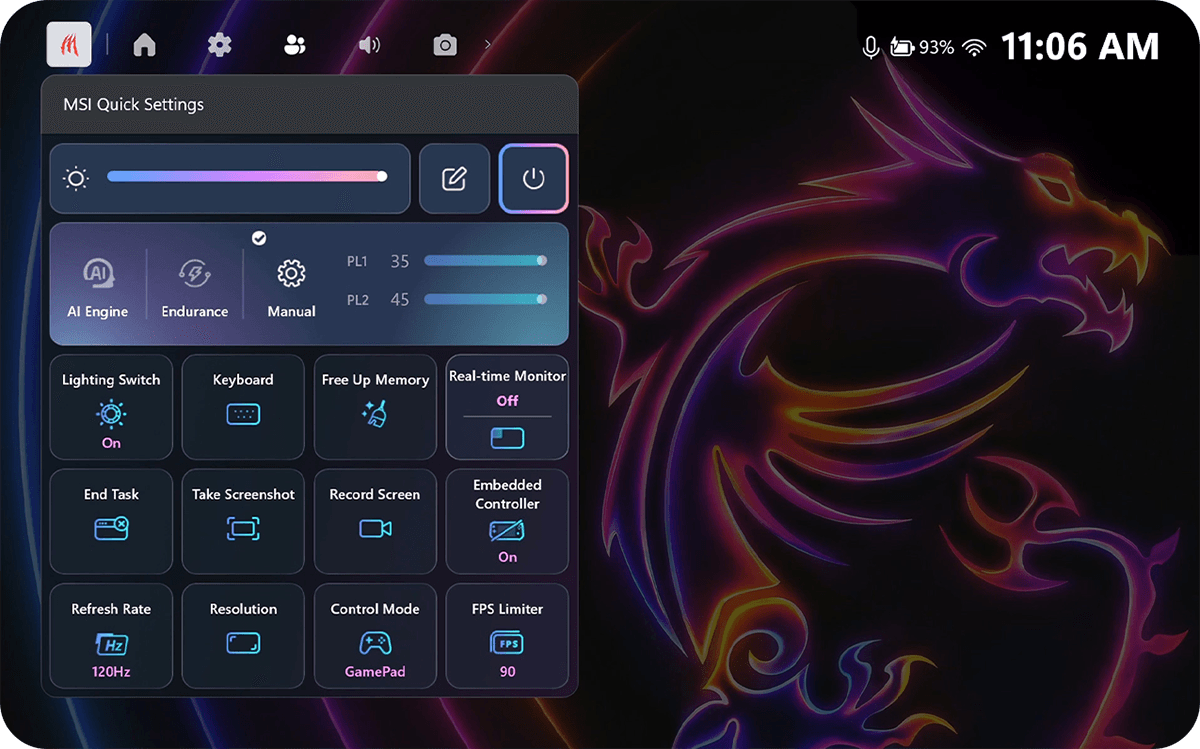Go to the Home tab

[145, 45]
